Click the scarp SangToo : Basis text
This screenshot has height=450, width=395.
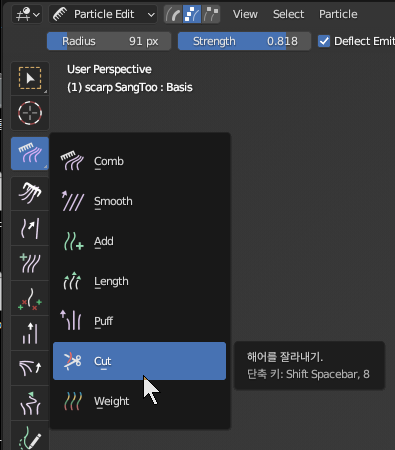138,87
